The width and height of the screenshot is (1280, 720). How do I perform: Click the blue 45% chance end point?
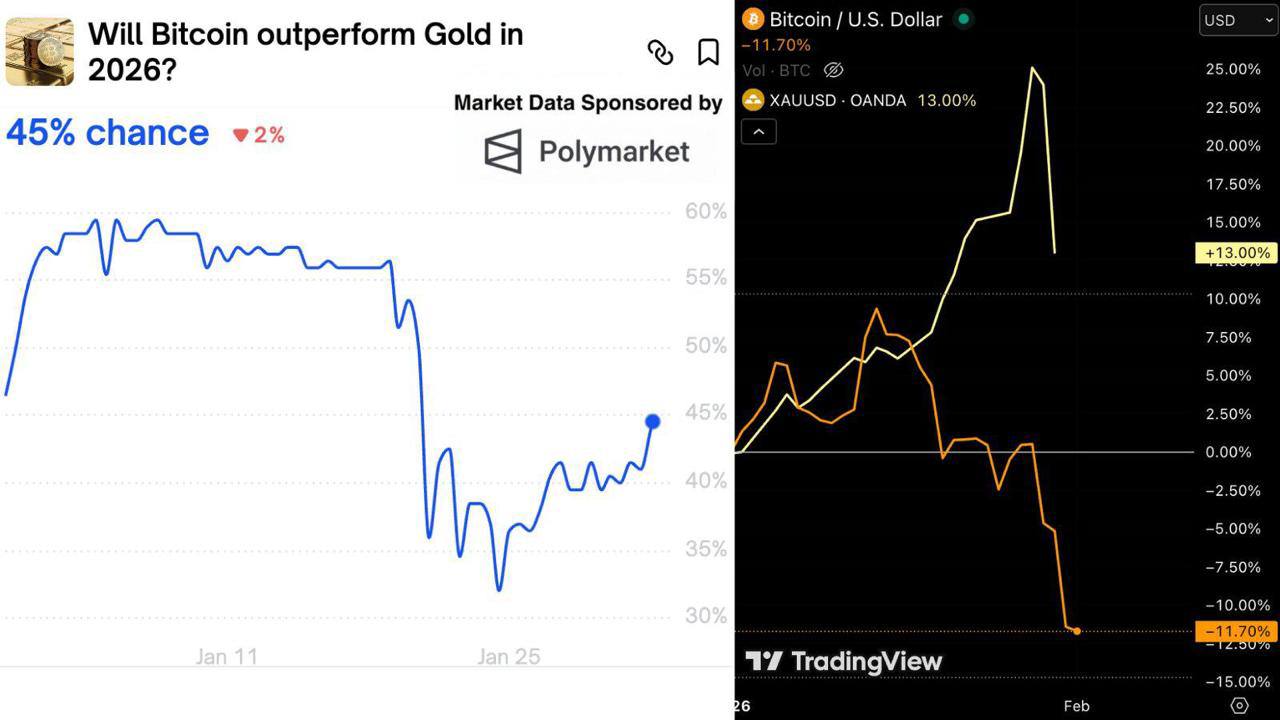point(653,422)
